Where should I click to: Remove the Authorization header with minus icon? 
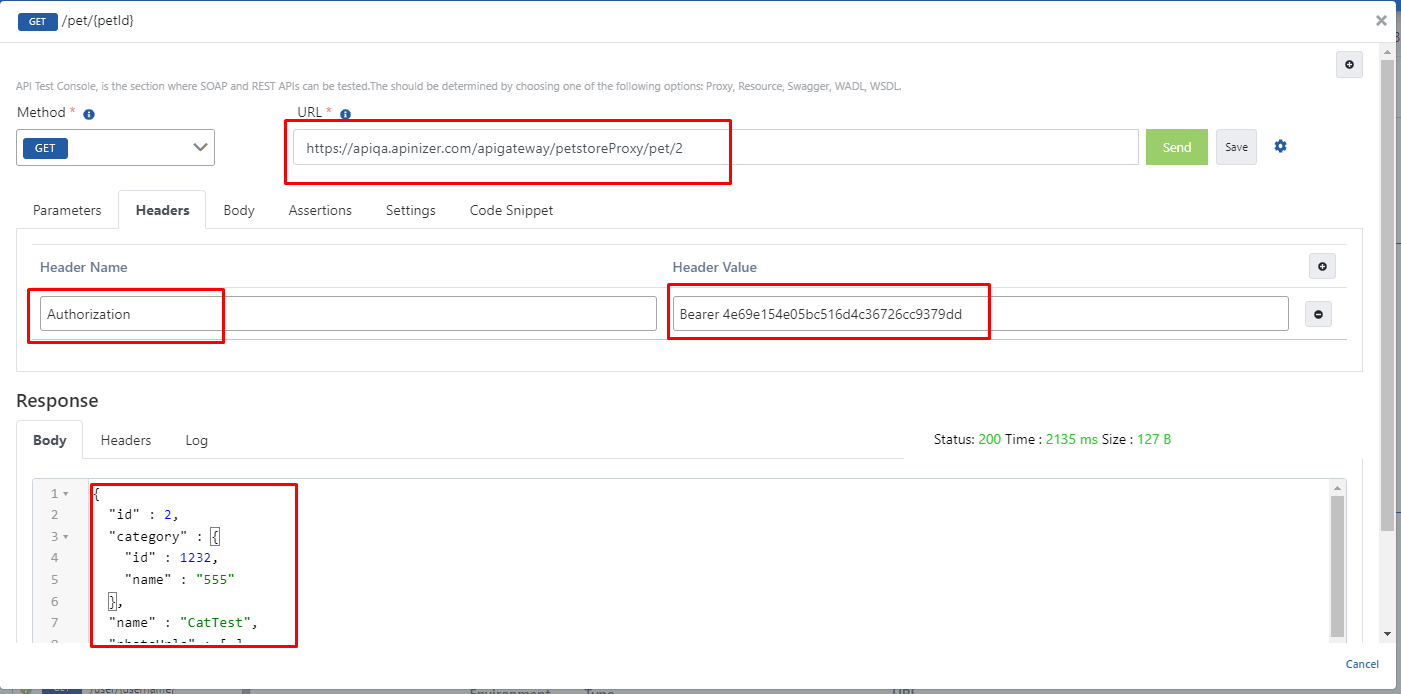(x=1318, y=314)
